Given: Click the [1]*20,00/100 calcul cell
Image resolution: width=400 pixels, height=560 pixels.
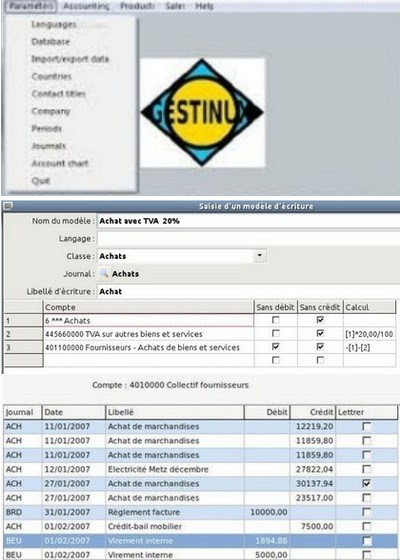Looking at the screenshot, I should [370, 334].
